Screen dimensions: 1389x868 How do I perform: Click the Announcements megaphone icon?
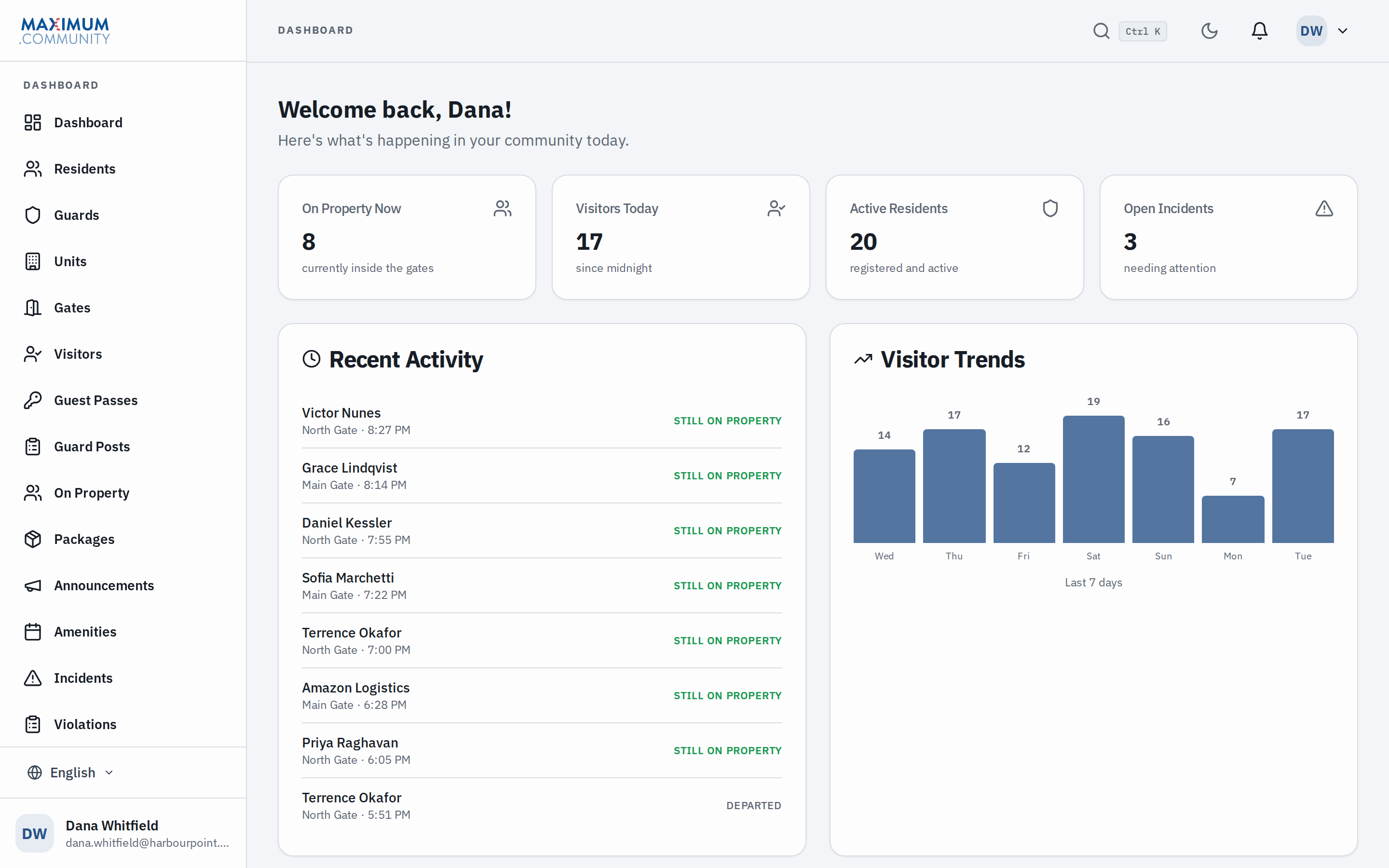[33, 585]
